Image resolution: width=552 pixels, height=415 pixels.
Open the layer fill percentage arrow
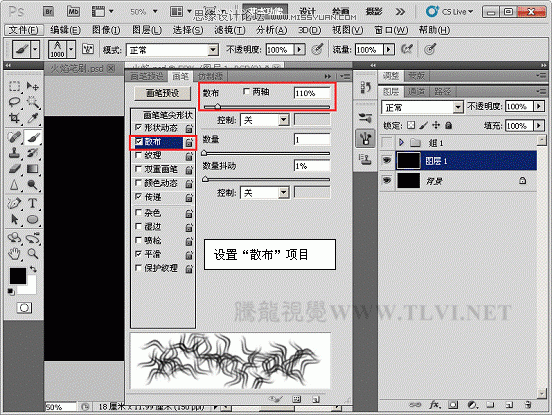tap(539, 125)
